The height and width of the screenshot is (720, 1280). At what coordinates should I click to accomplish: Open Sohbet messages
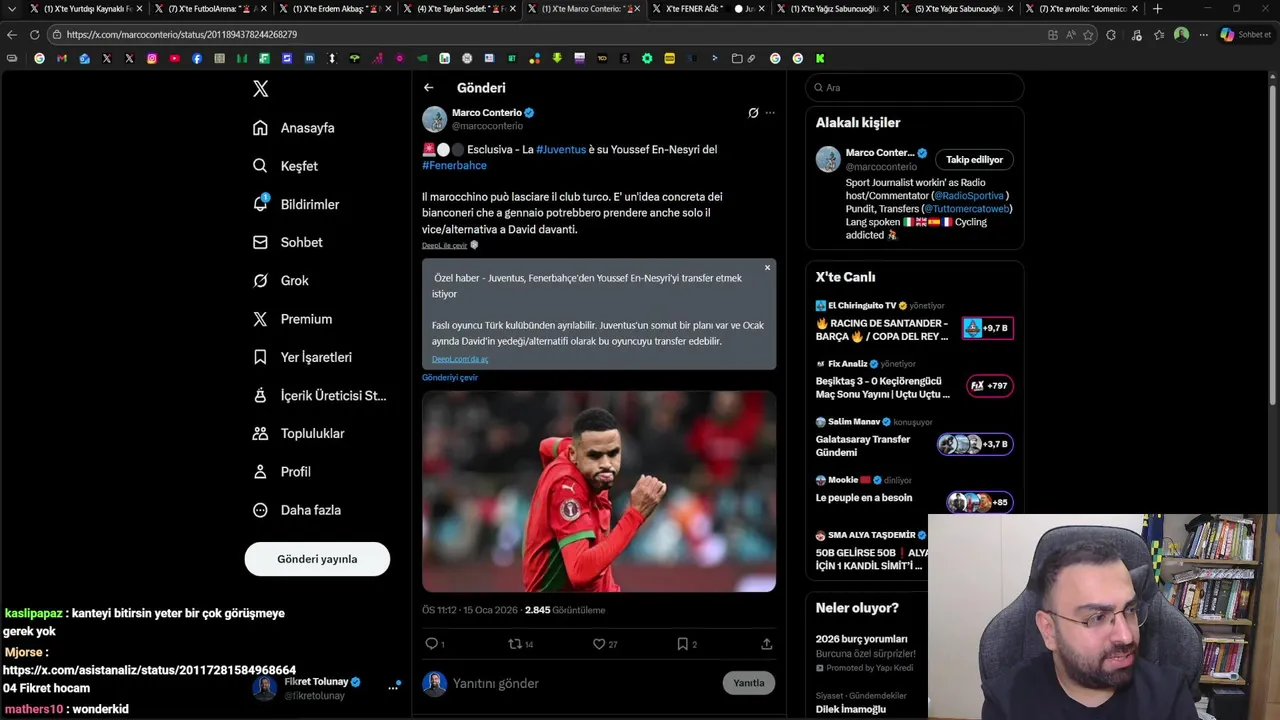tap(288, 242)
